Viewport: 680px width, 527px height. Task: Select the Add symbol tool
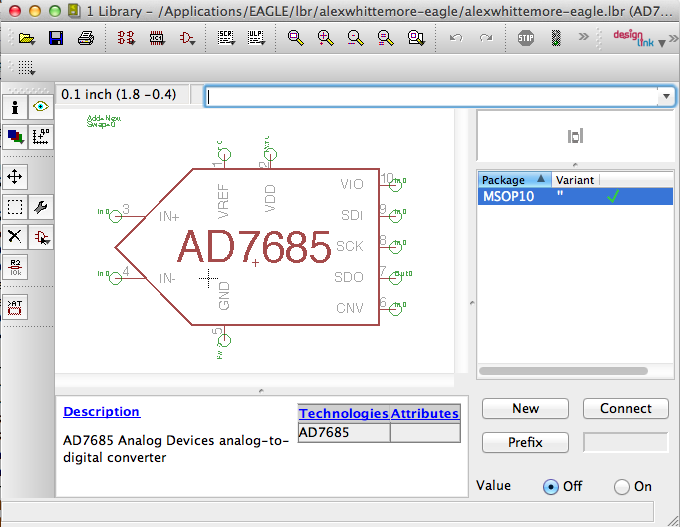[x=41, y=237]
